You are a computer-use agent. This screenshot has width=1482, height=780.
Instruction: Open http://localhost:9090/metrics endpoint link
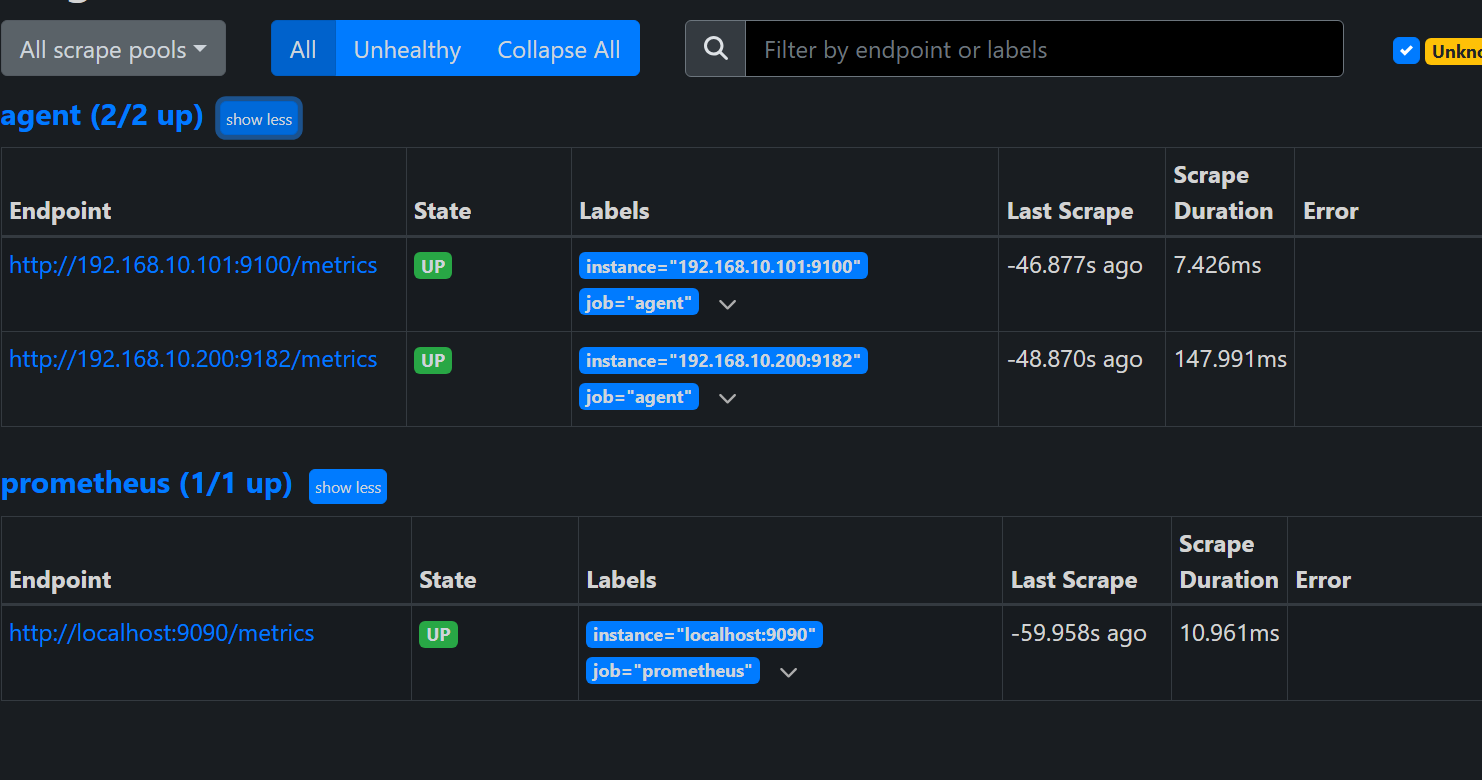coord(162,633)
